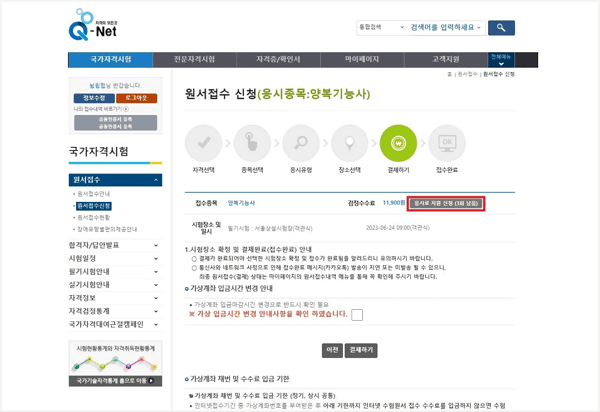Collapse the 원서접수 sidebar section
The image size is (600, 412).
tap(156, 180)
